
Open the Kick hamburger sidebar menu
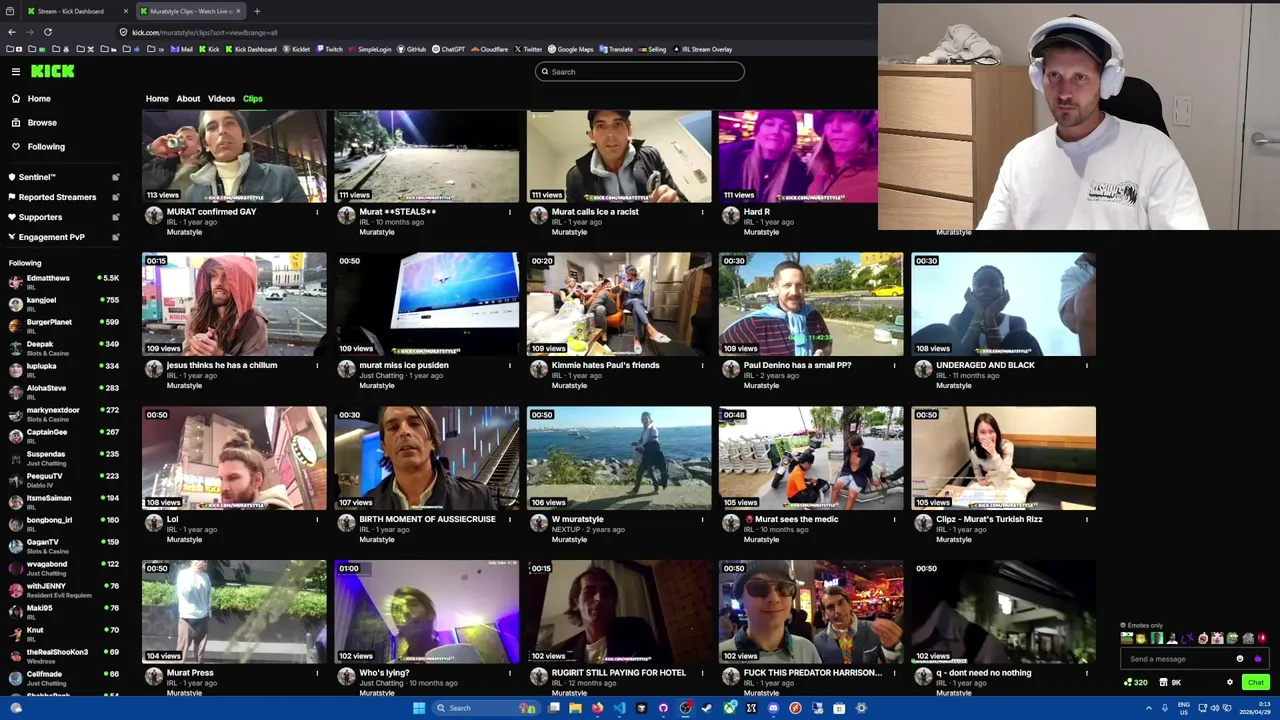tap(16, 71)
